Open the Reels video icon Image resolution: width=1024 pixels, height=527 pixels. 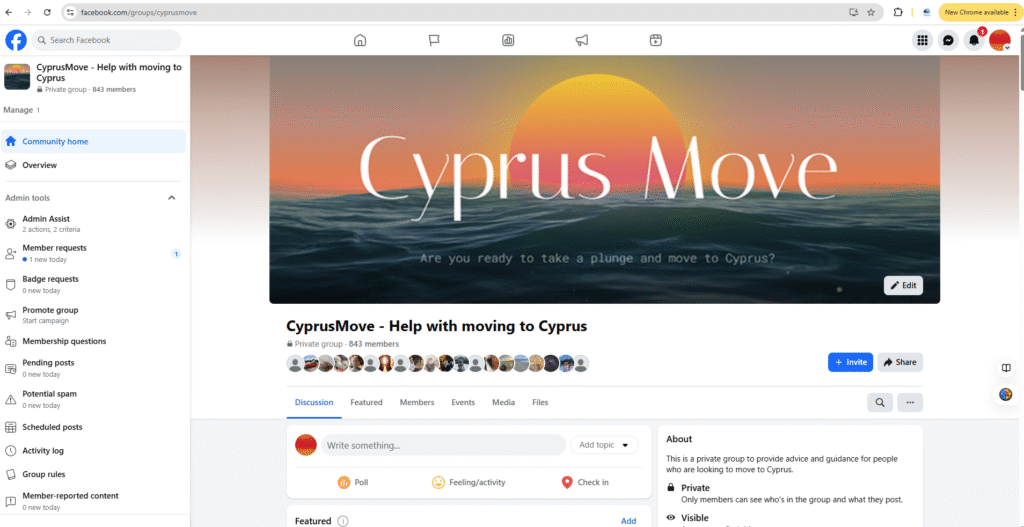coord(656,40)
